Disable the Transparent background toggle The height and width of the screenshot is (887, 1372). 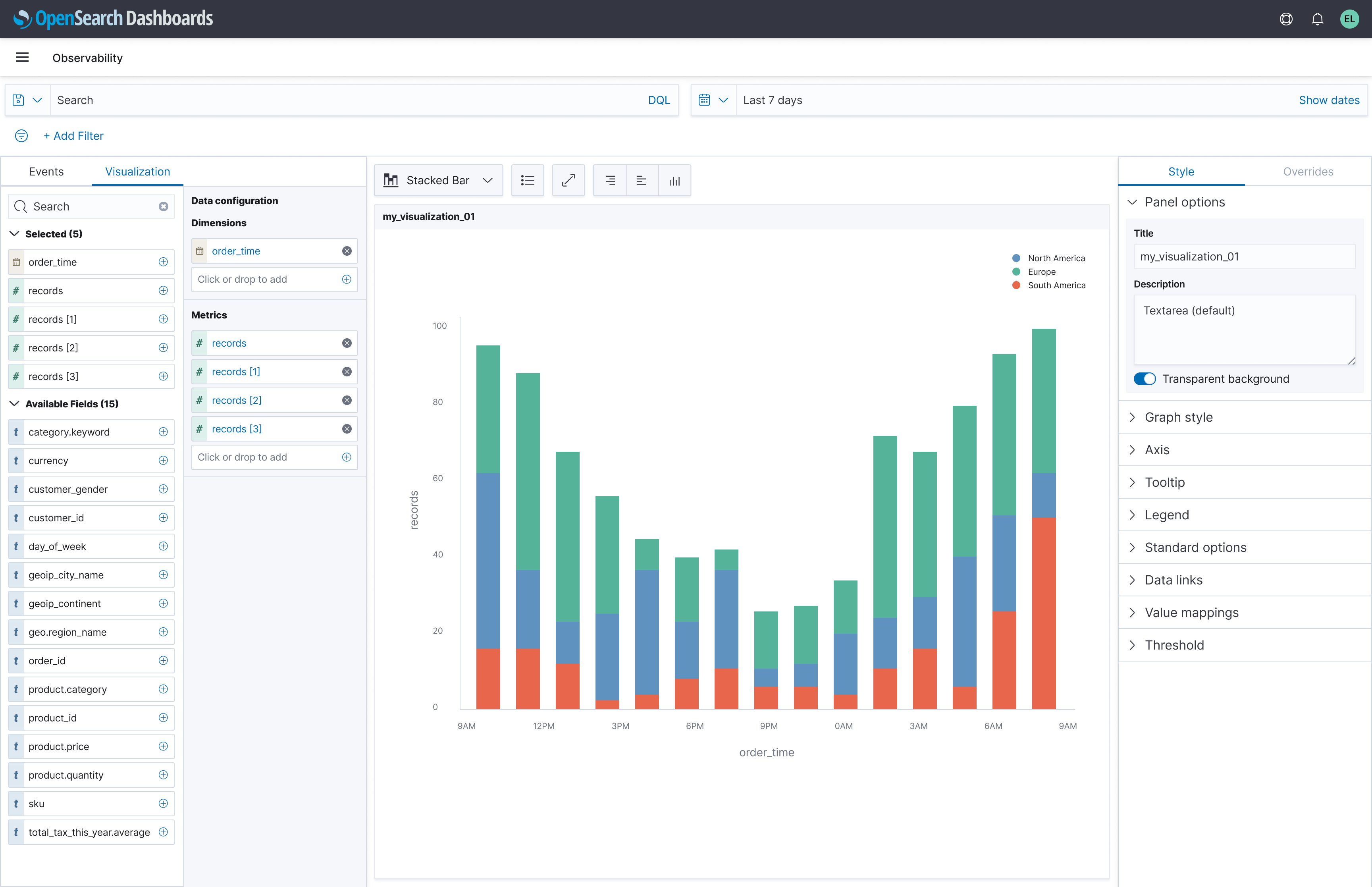tap(1145, 379)
